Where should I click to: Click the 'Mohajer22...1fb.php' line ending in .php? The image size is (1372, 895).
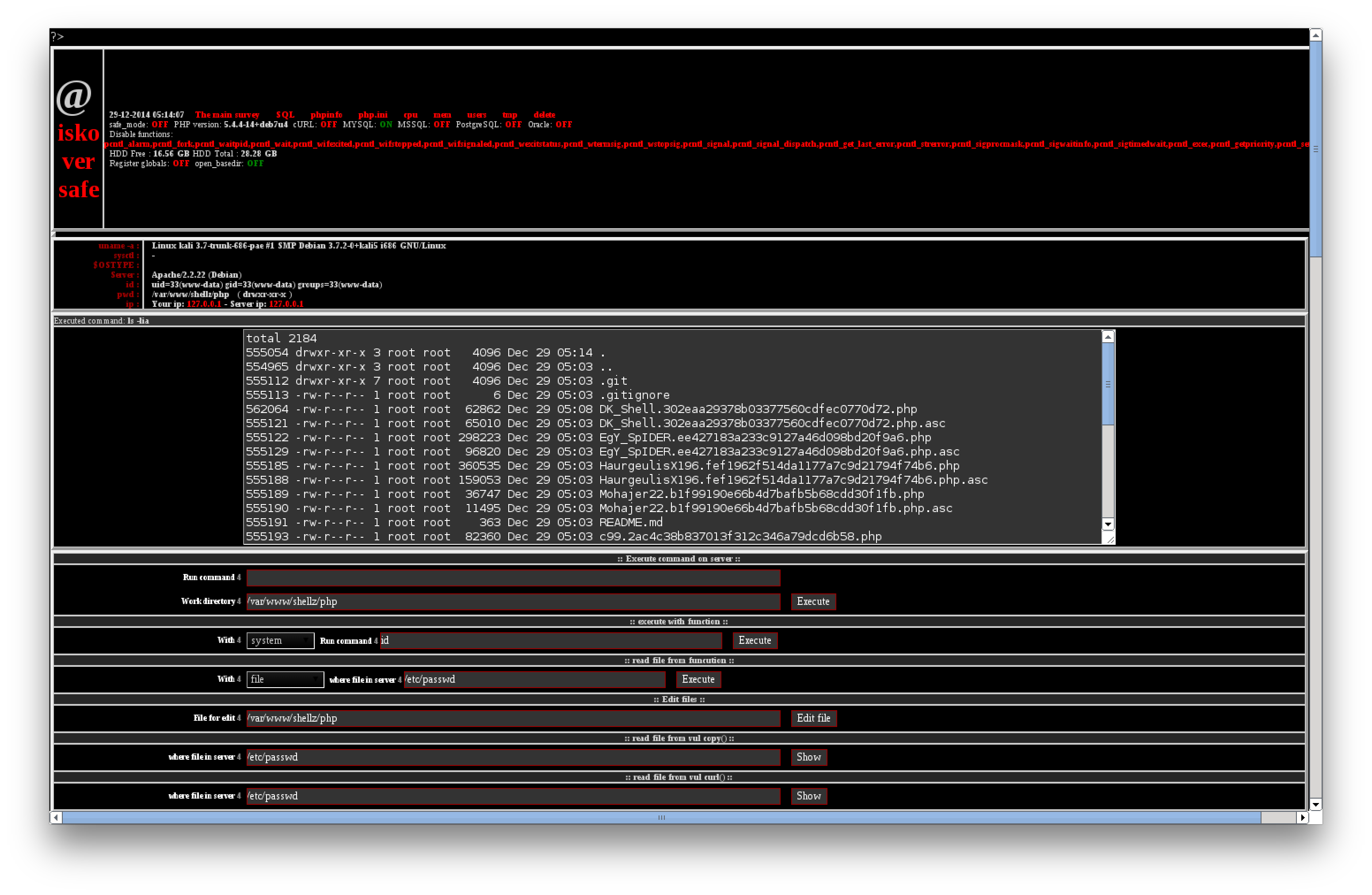(x=584, y=494)
